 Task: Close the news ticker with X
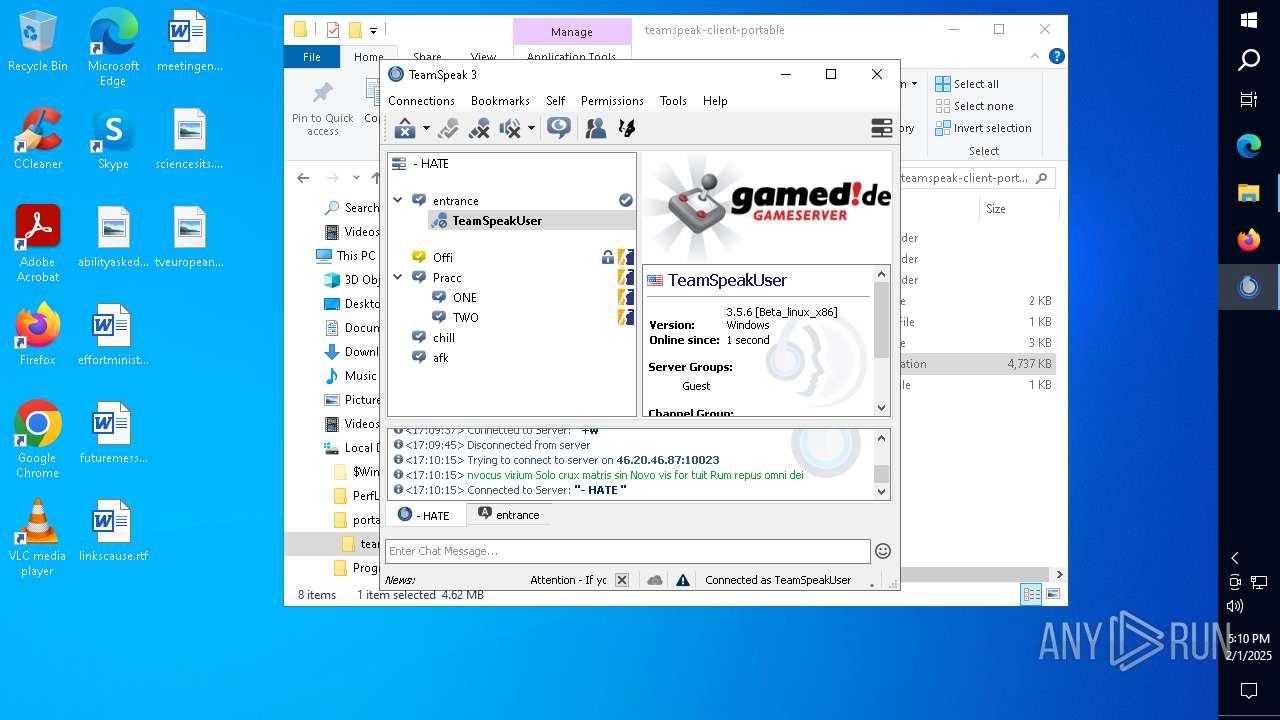pyautogui.click(x=622, y=580)
